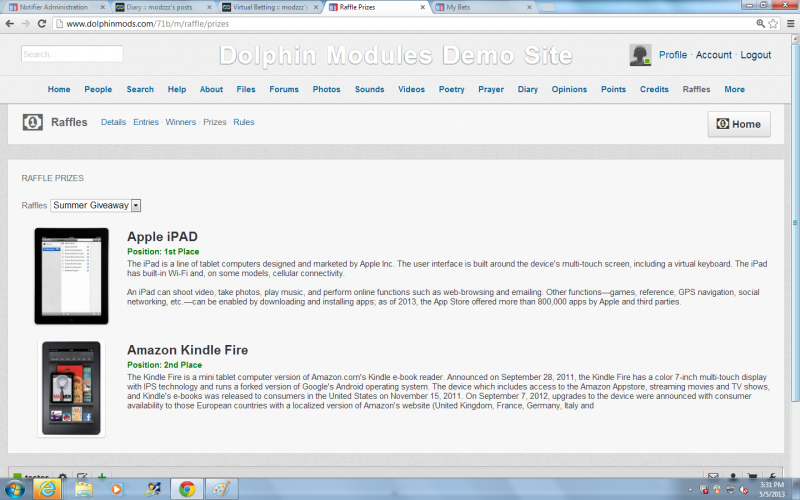The height and width of the screenshot is (500, 800).
Task: Open the Sounds menu item
Action: tap(369, 89)
